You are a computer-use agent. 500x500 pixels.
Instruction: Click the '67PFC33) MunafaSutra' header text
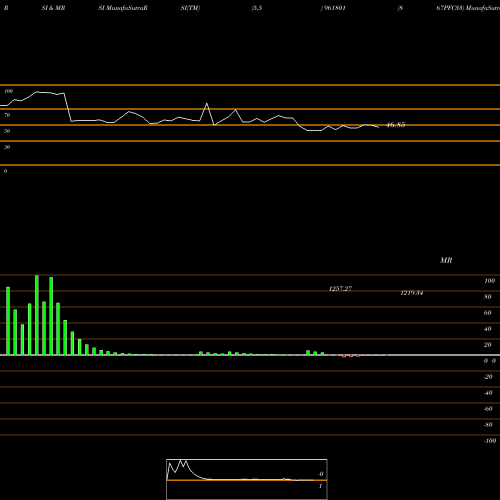tap(468, 8)
